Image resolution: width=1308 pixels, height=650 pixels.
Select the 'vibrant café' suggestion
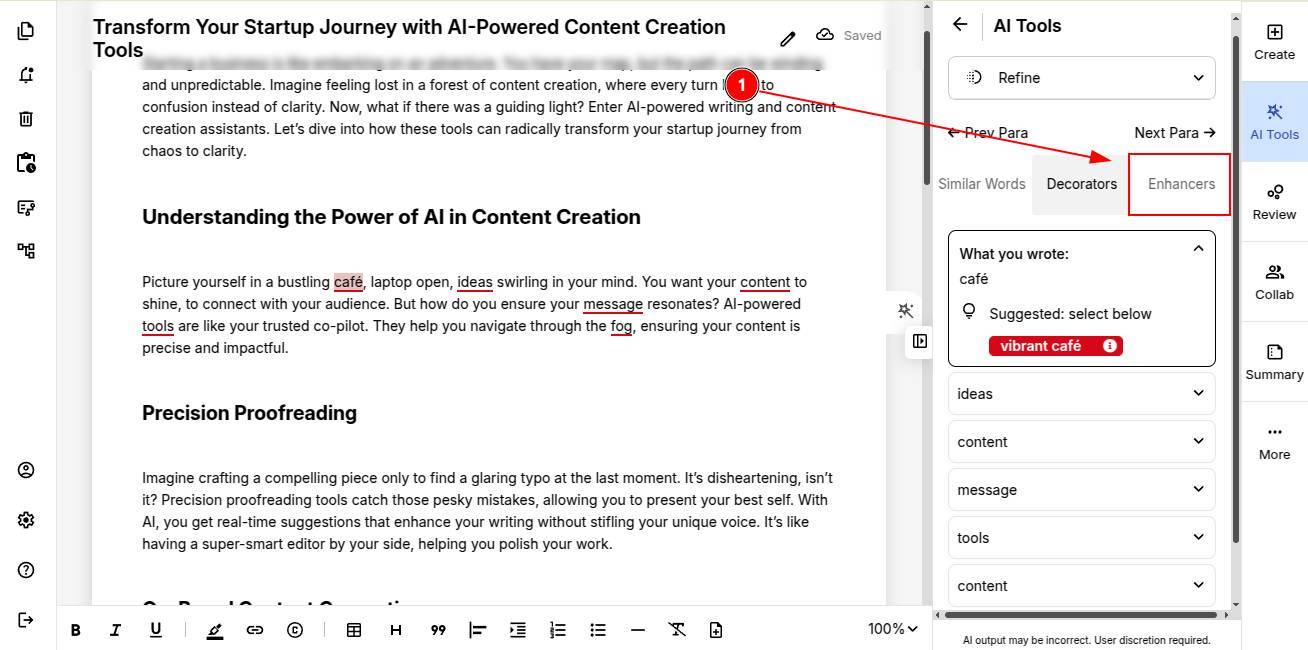tap(1041, 346)
